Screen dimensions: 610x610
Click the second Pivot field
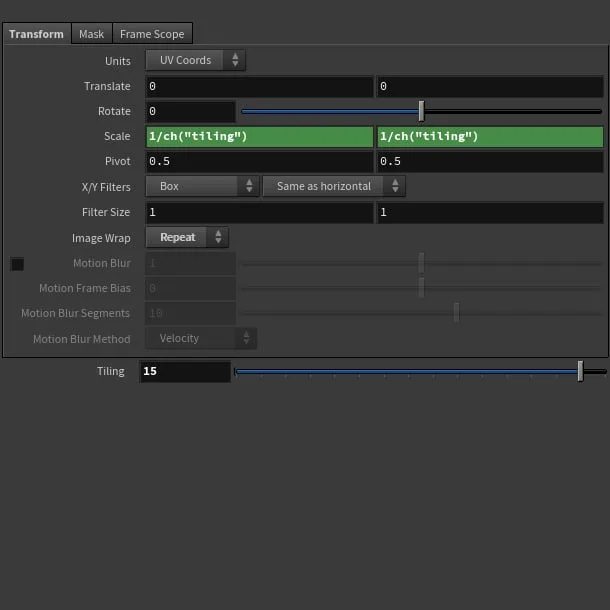click(490, 161)
